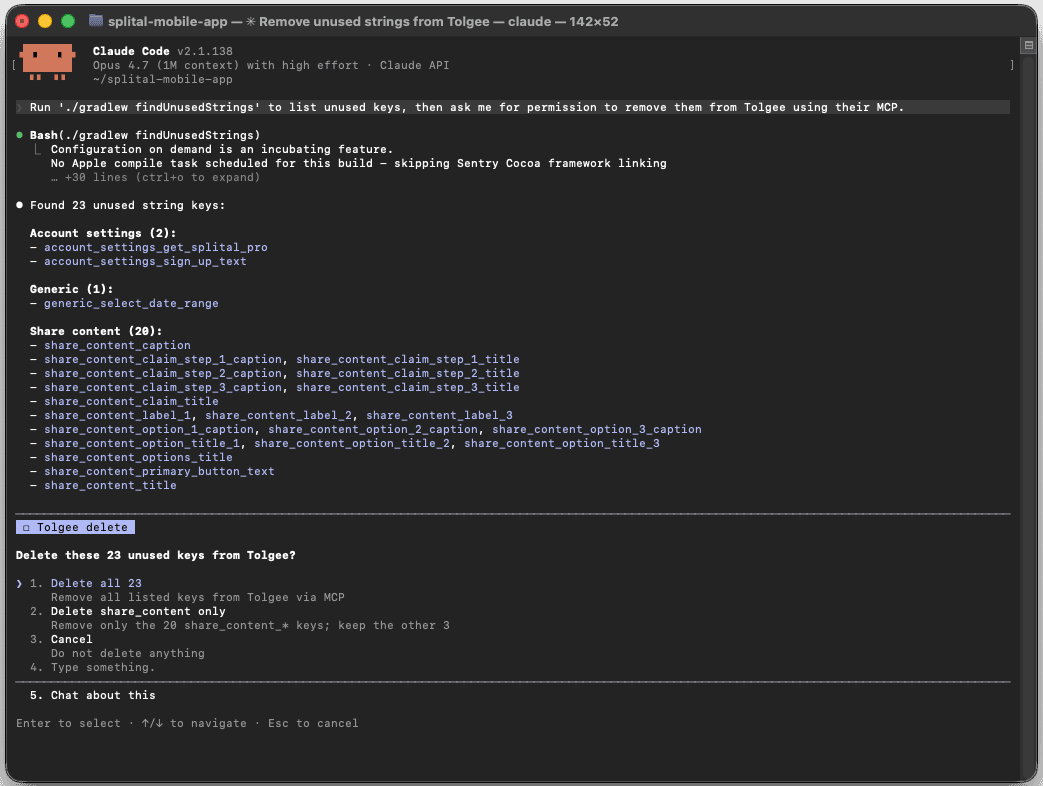Viewport: 1043px width, 786px height.
Task: Click 'Remove all listed keys from Tolgee' description
Action: coord(198,597)
